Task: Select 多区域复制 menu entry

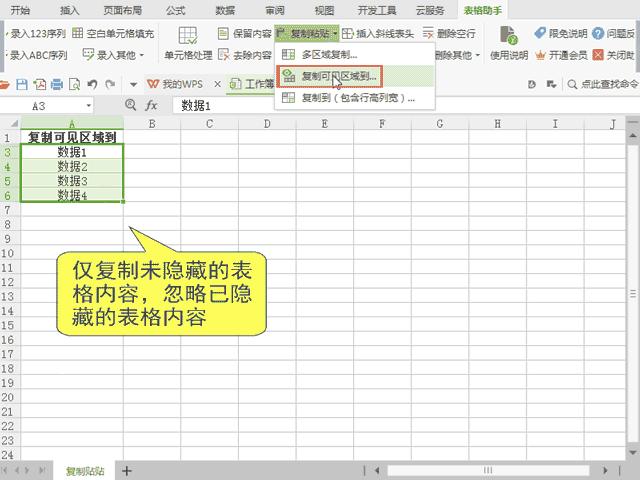Action: click(x=355, y=54)
